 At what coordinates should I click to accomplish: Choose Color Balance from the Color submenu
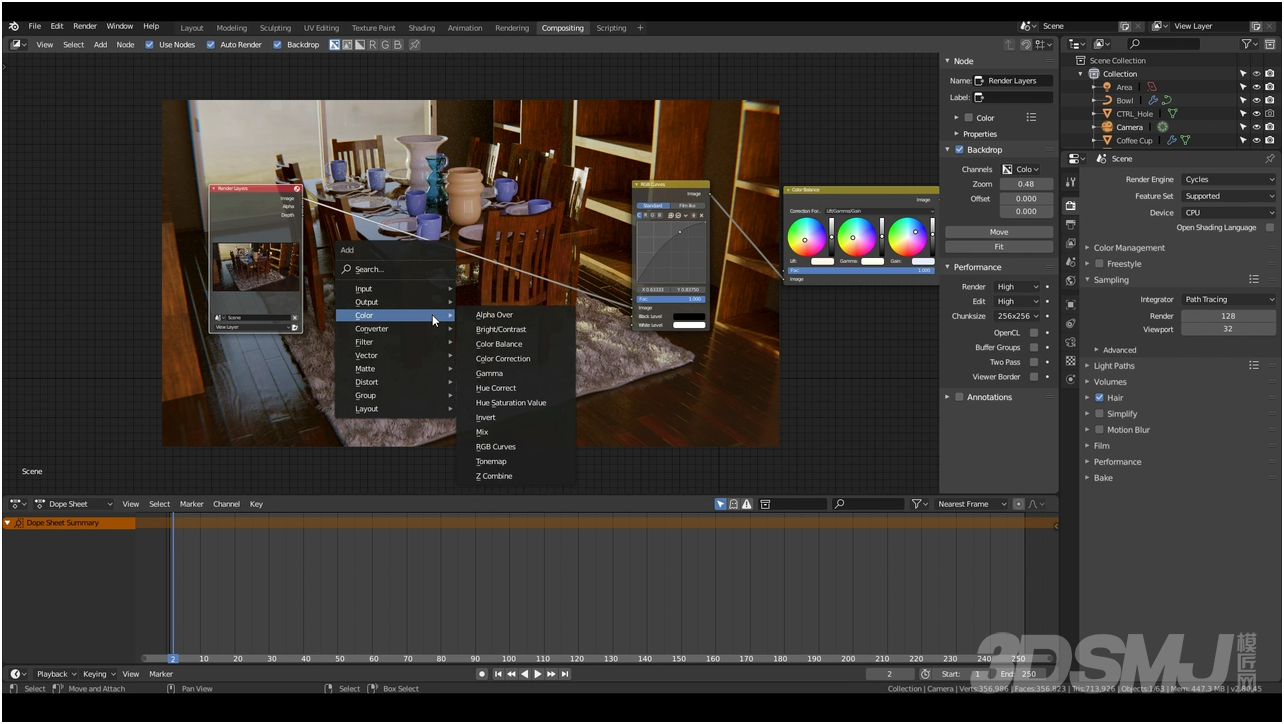click(x=499, y=344)
